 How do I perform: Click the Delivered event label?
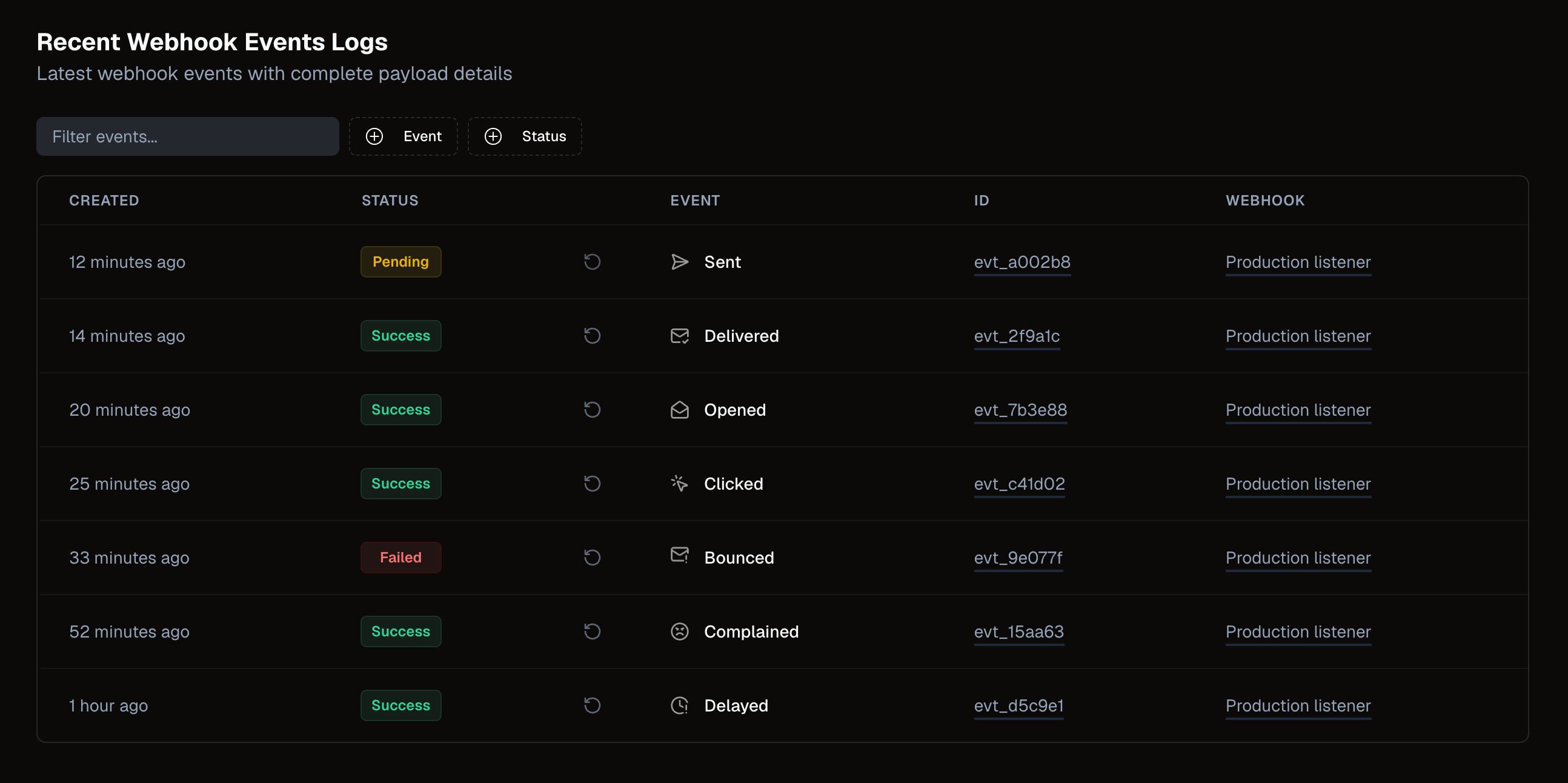point(742,336)
